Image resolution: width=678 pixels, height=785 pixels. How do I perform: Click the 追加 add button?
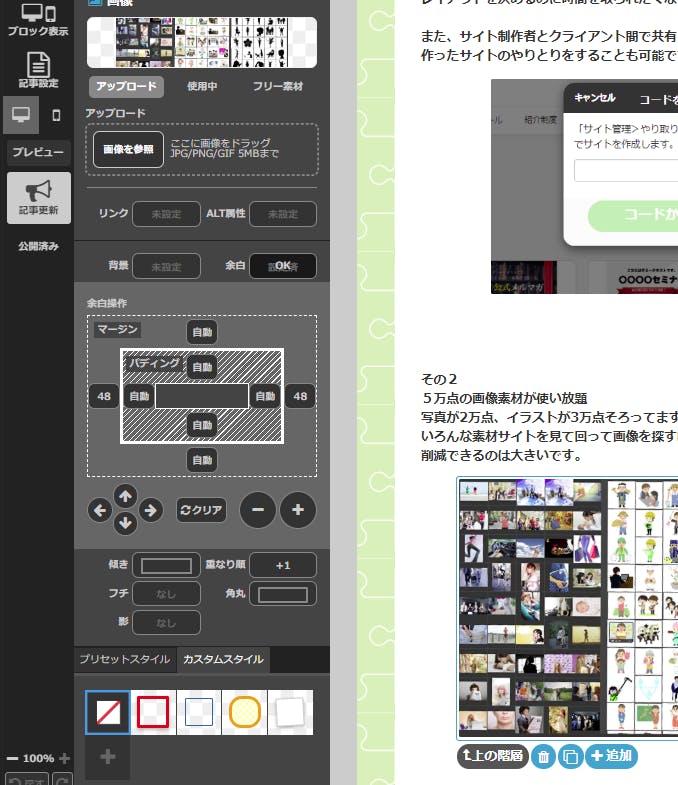click(611, 756)
